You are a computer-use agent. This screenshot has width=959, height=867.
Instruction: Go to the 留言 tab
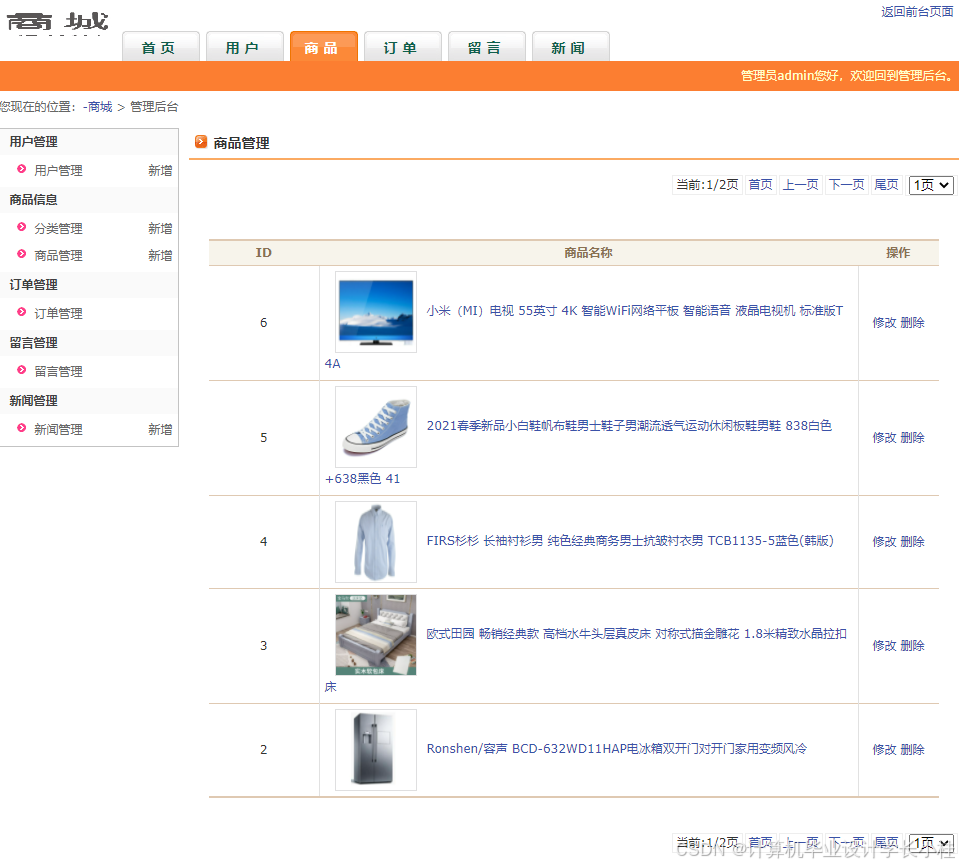point(486,47)
